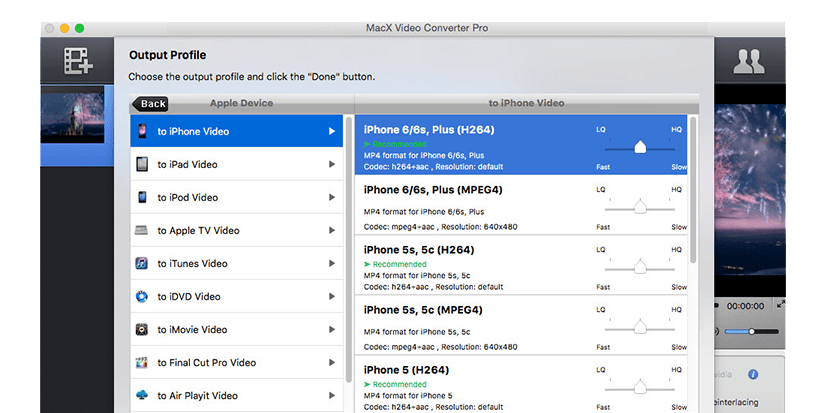Click the profile list vertical scrollbar
Image resolution: width=826 pixels, height=413 pixels.
[693, 191]
